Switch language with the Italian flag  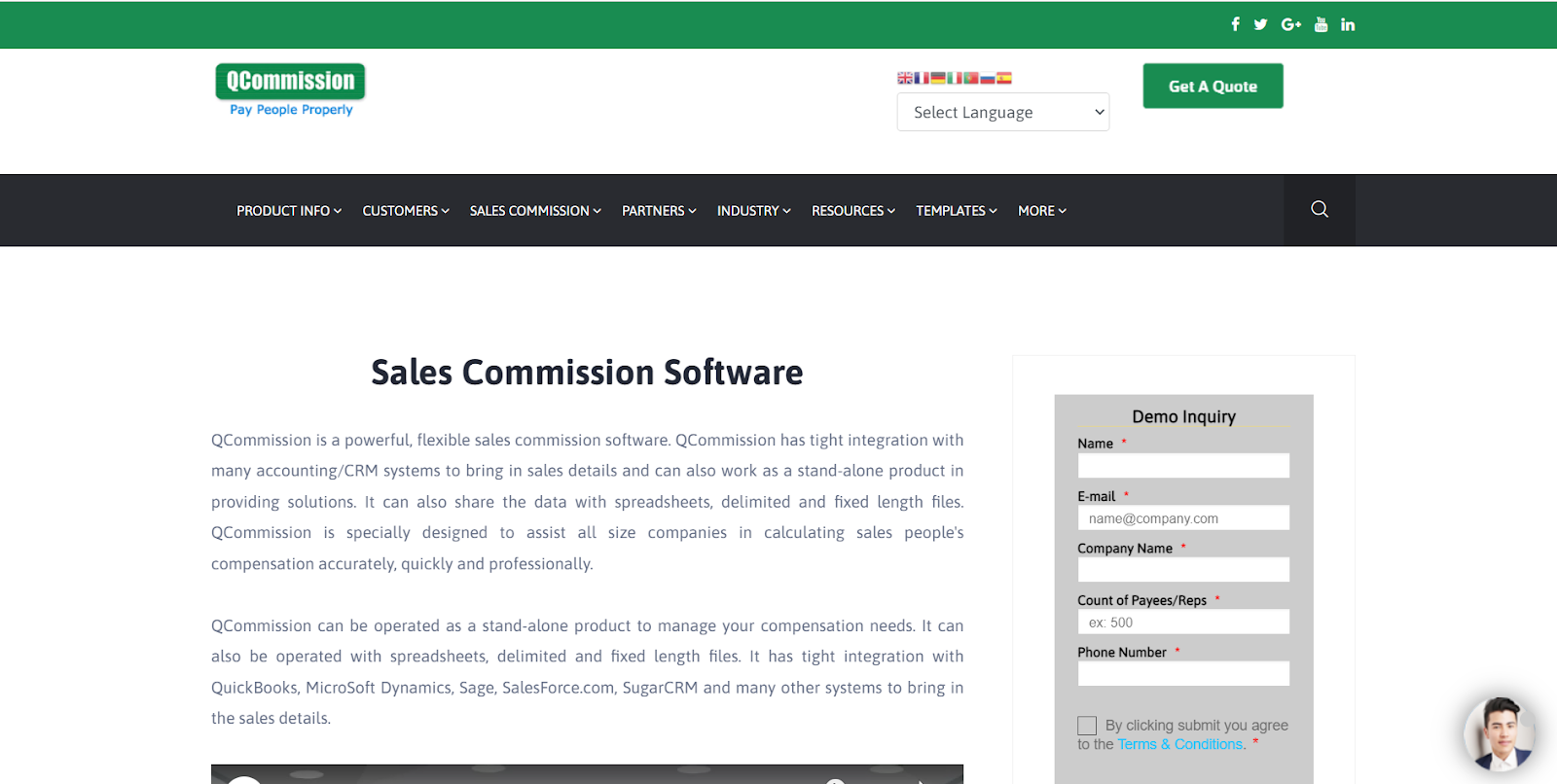(955, 78)
